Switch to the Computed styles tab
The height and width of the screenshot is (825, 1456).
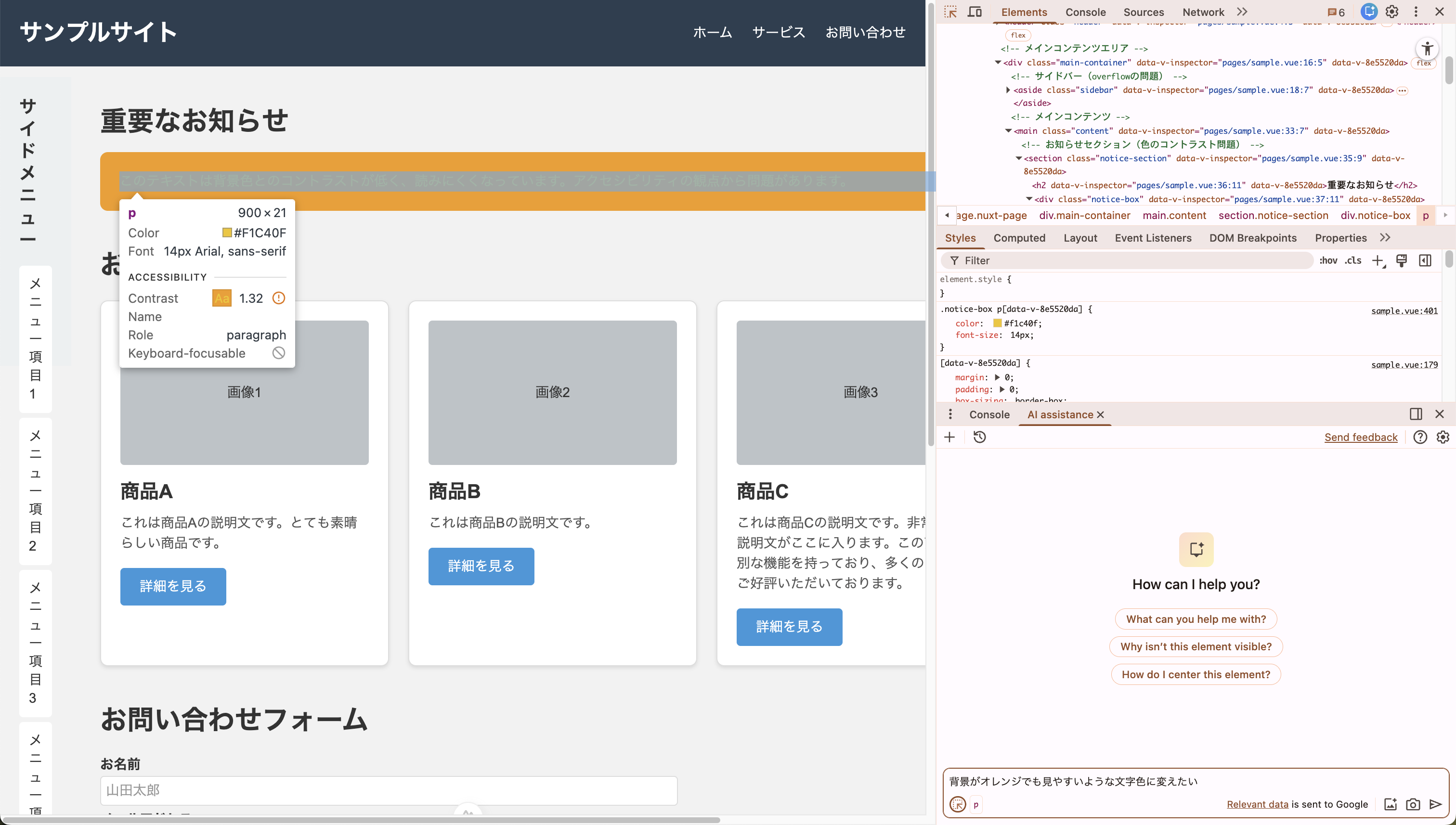[1019, 238]
